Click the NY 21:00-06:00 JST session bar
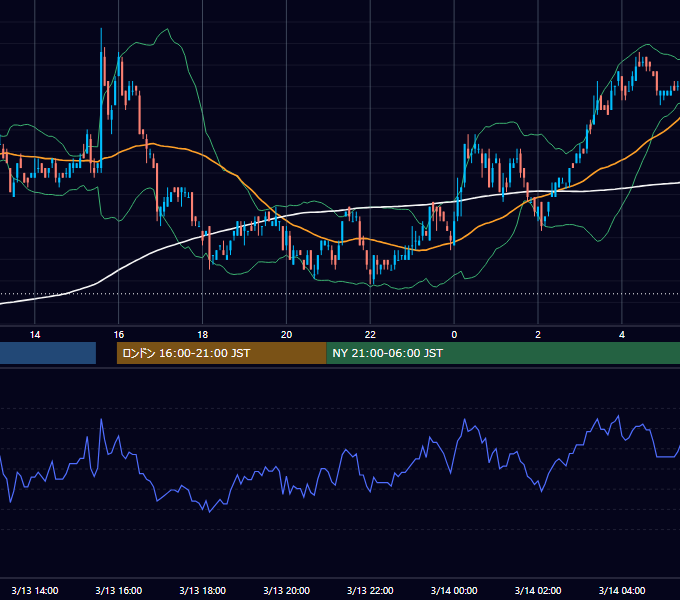The image size is (680, 600). (x=503, y=353)
